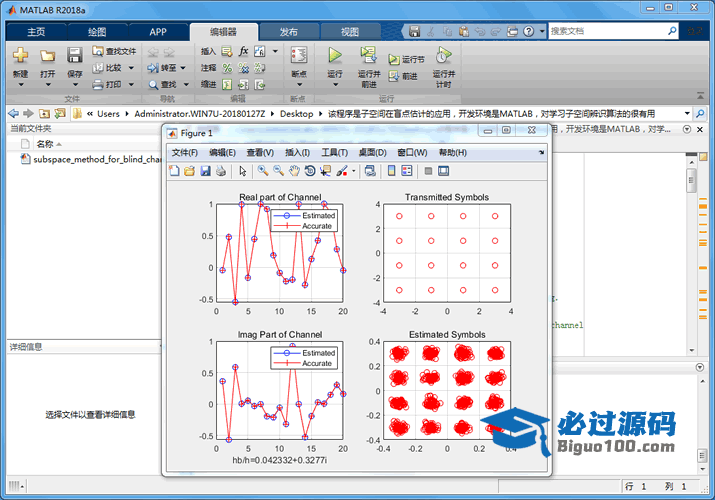Toggle the Pan hand tool
The image size is (715, 500).
[x=295, y=171]
